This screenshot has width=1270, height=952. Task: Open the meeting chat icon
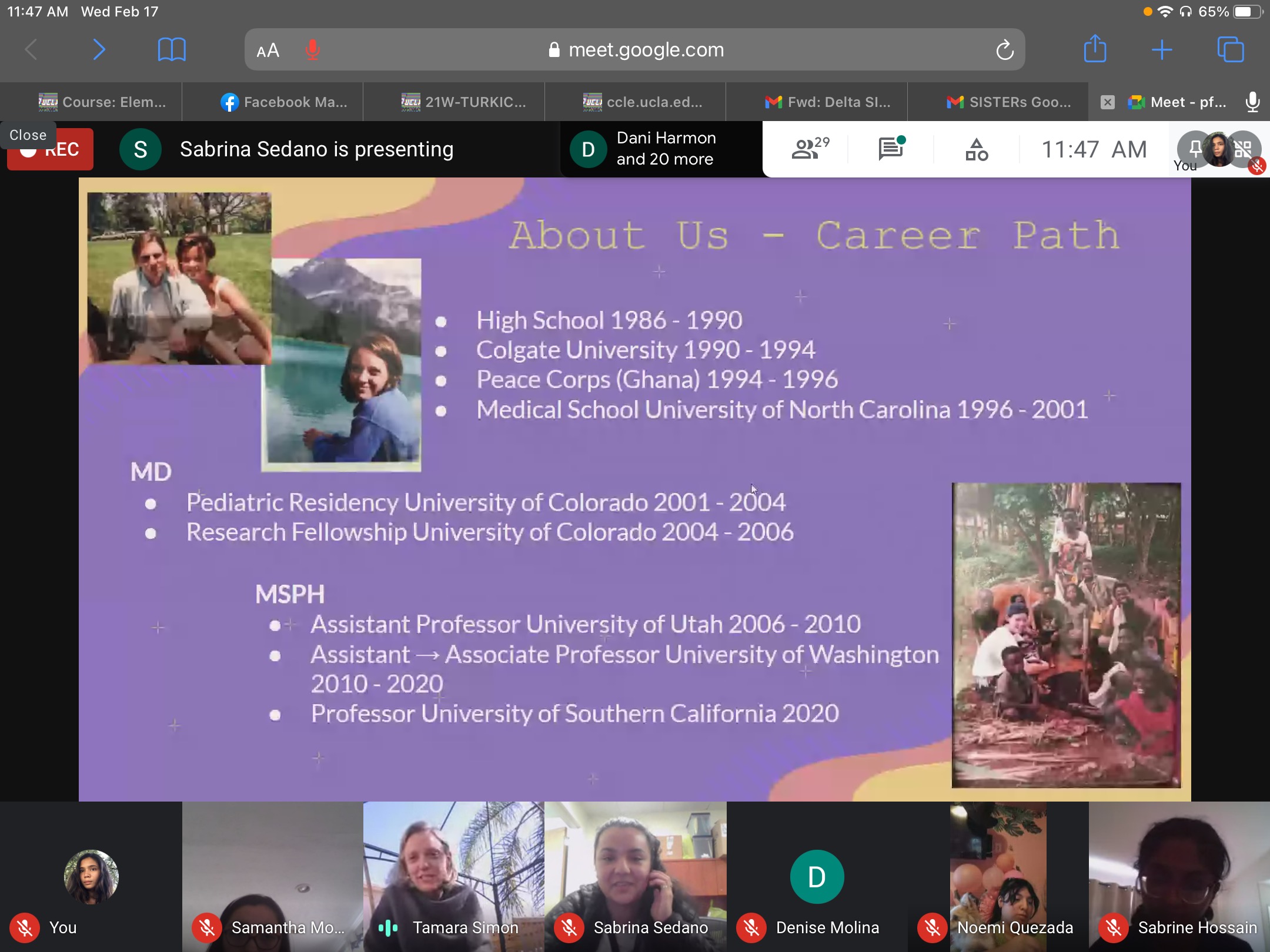[891, 149]
